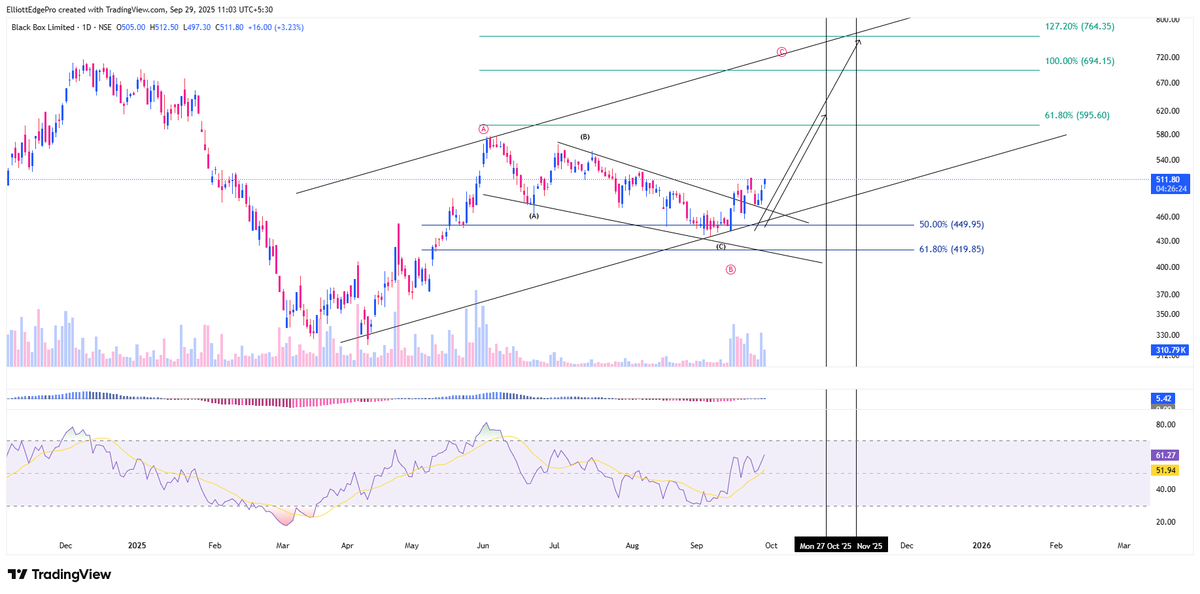Select the 50.00% (449.95) retracement label

coord(951,225)
